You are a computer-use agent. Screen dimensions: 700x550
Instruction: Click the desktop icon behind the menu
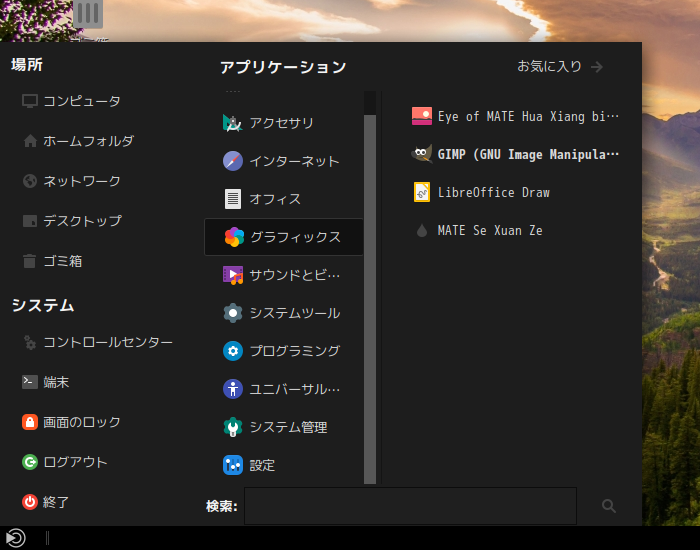click(x=88, y=14)
